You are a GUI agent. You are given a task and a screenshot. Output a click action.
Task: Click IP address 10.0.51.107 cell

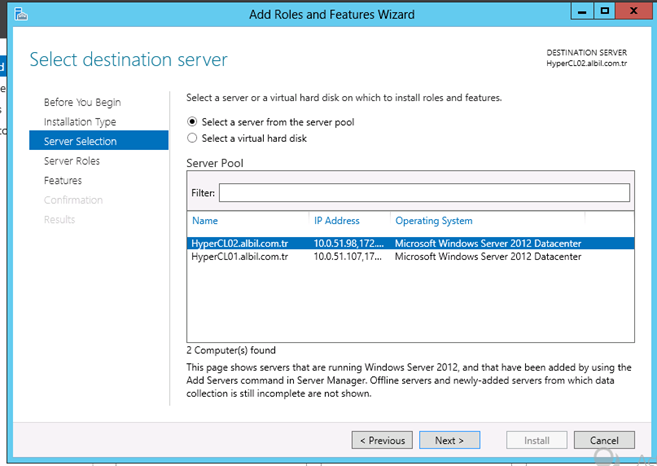[x=348, y=256]
